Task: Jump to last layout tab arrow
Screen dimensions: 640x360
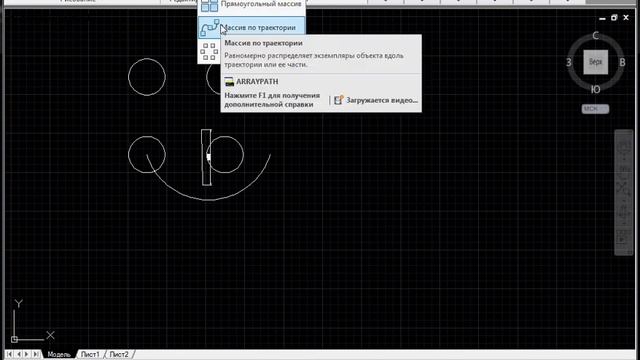Action: (36, 354)
